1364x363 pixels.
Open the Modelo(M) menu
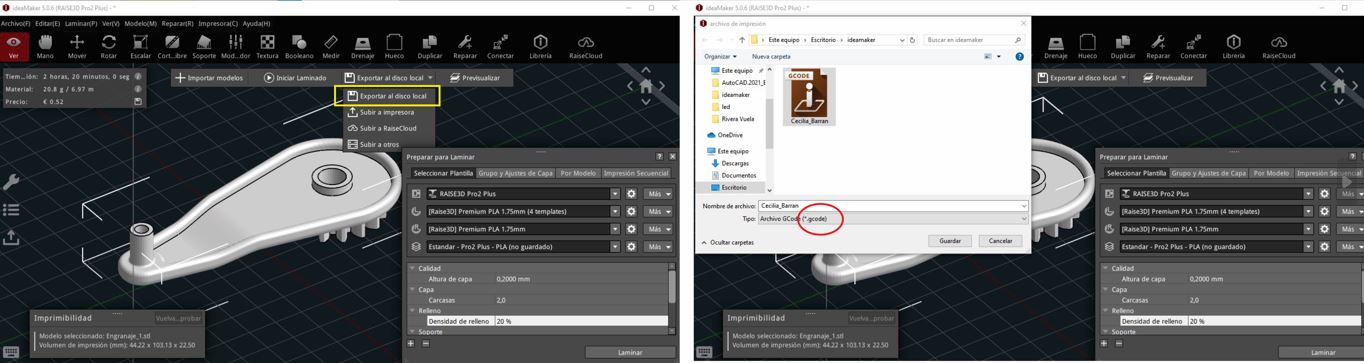click(x=140, y=23)
